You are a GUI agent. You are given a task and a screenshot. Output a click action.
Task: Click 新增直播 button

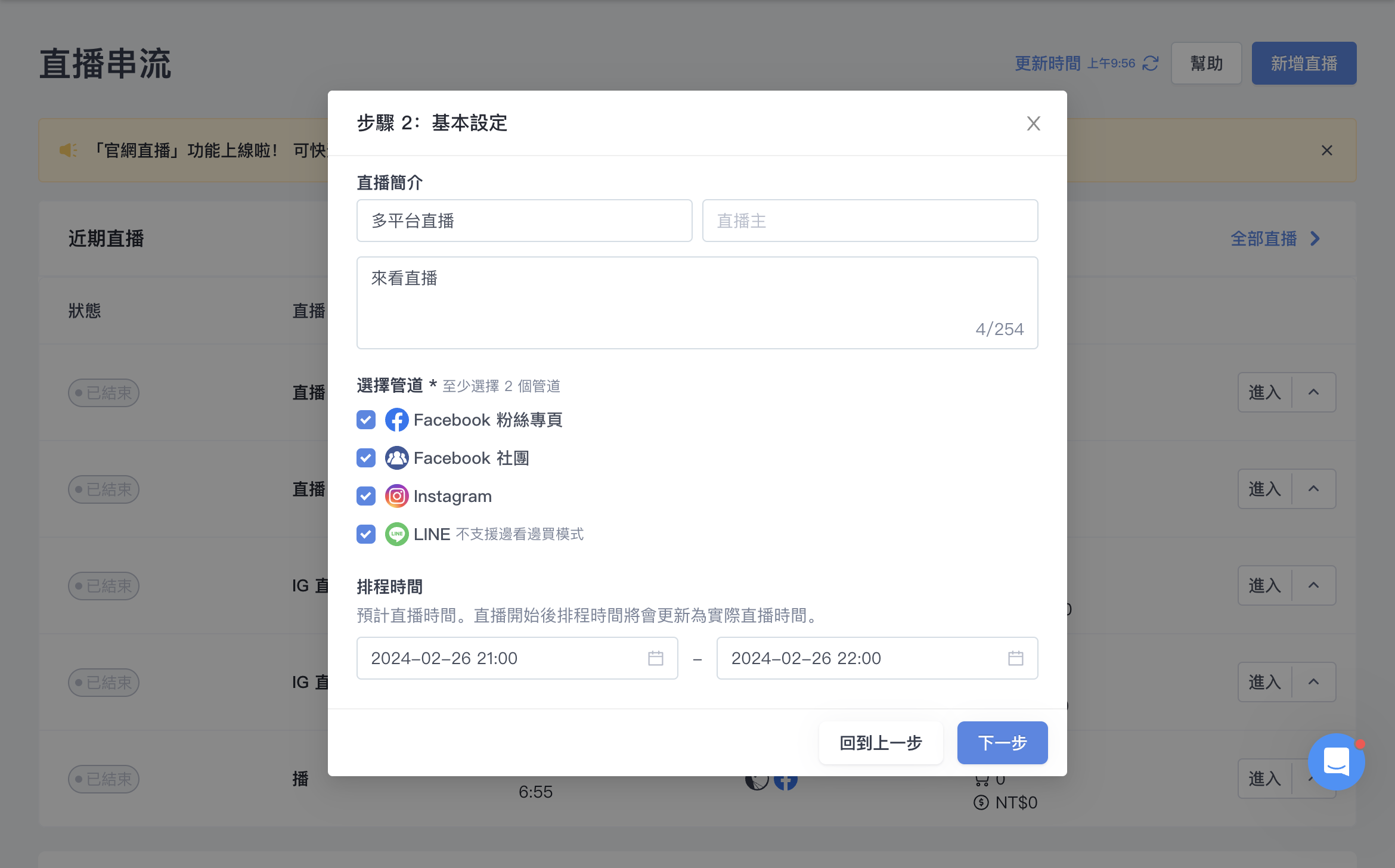tap(1304, 63)
